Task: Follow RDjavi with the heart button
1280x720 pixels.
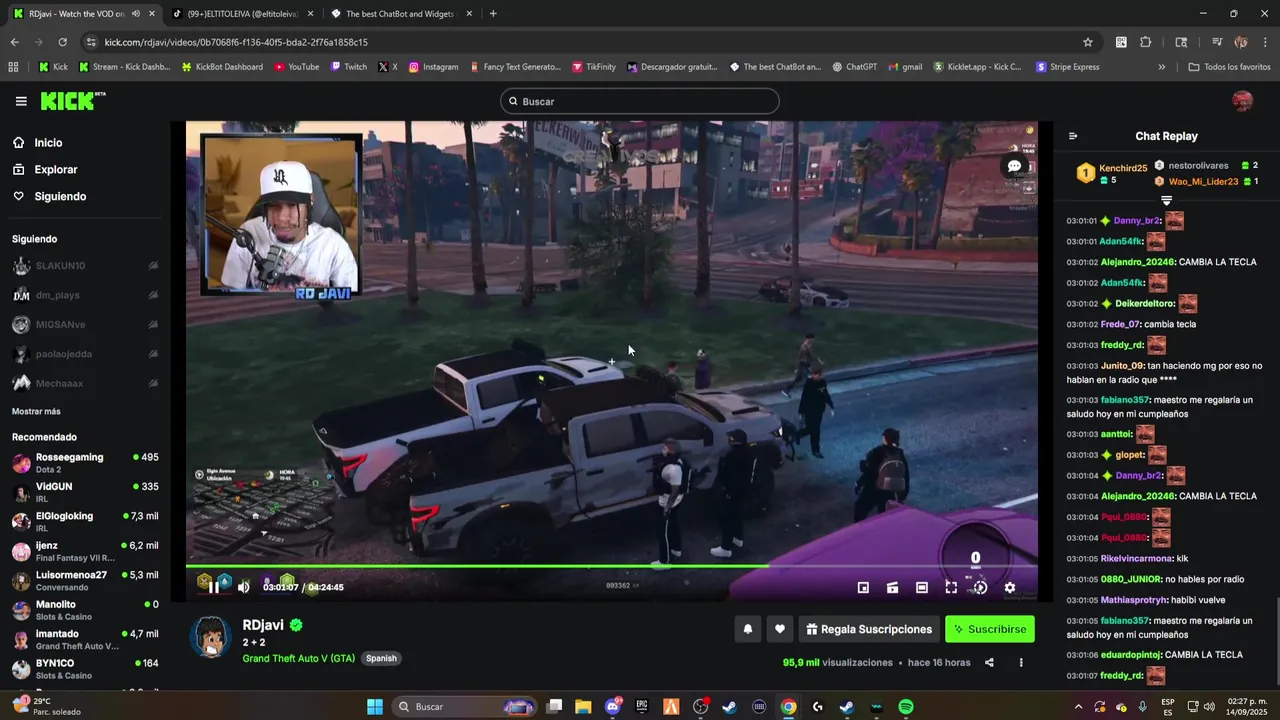Action: 780,629
